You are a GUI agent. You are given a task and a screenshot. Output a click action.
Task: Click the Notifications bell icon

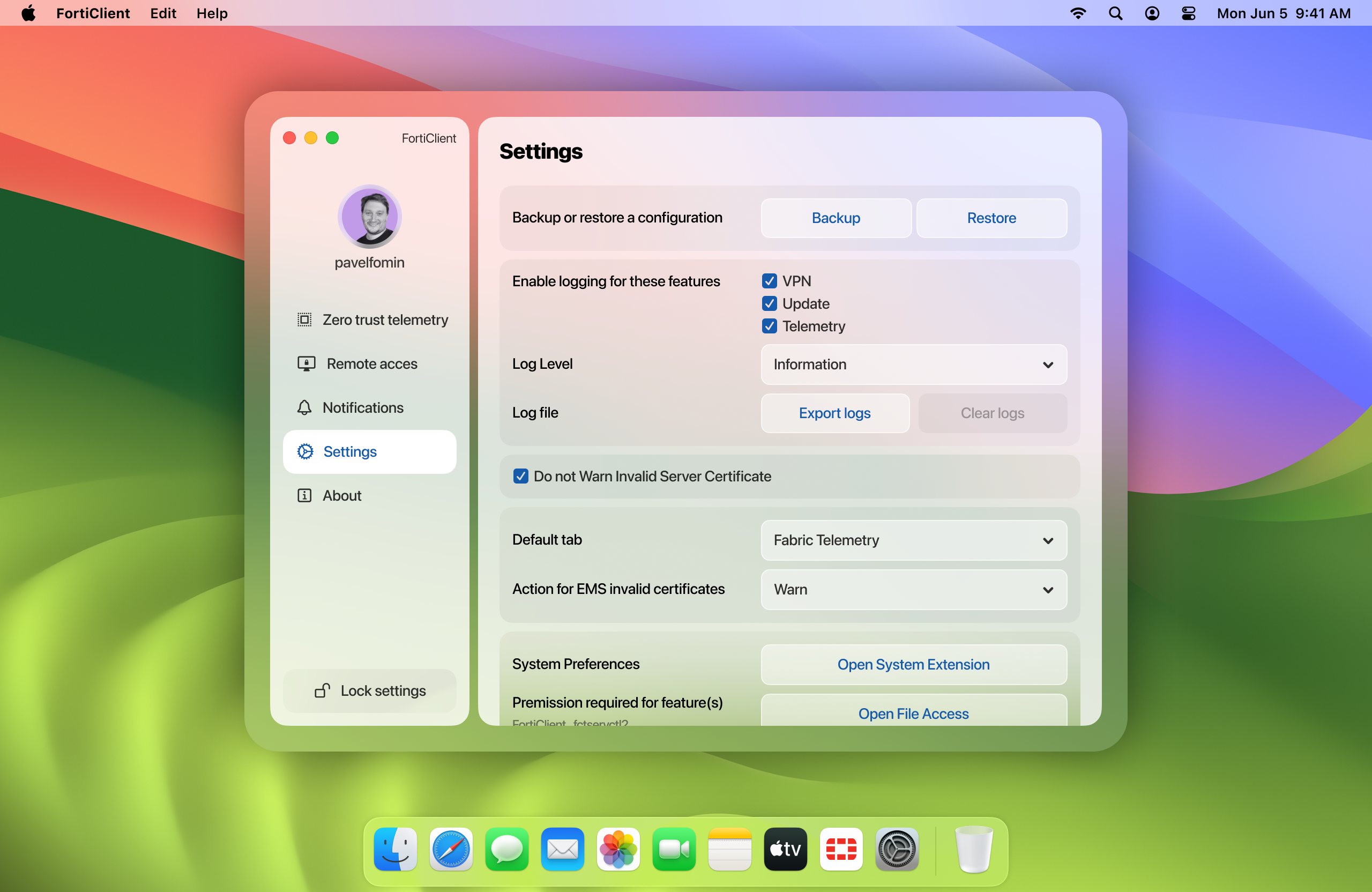pyautogui.click(x=304, y=407)
